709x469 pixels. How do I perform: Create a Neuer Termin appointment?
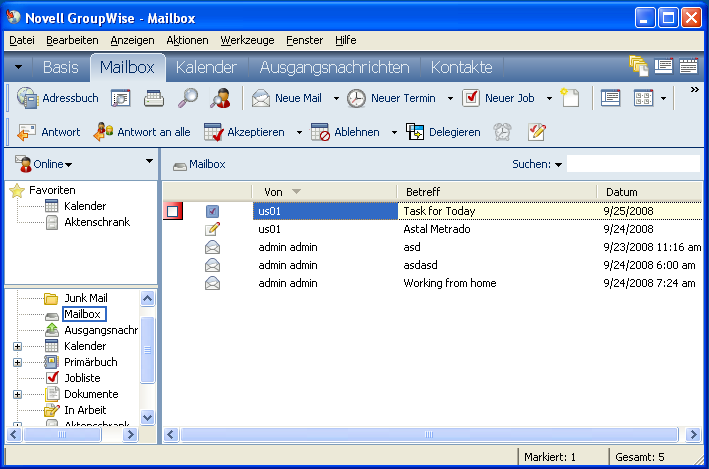(394, 98)
